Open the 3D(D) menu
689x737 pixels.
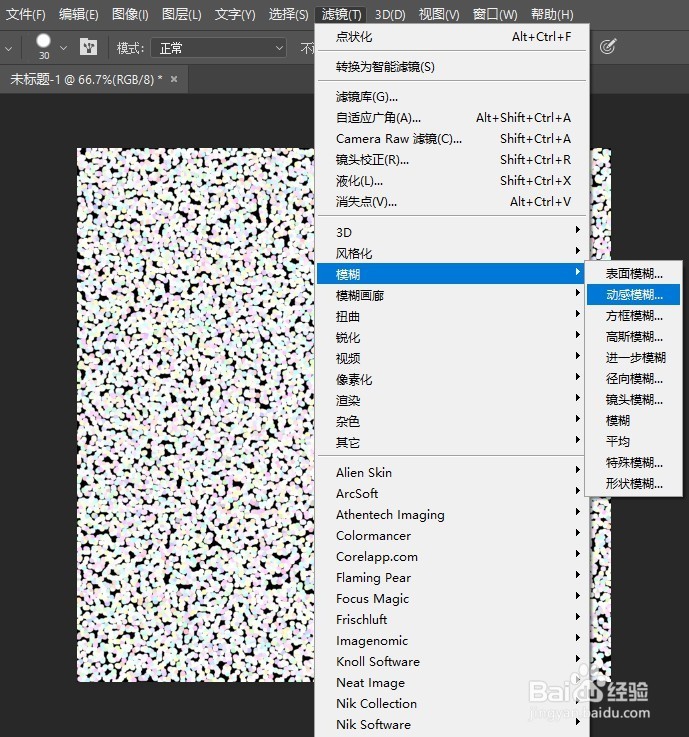[390, 15]
